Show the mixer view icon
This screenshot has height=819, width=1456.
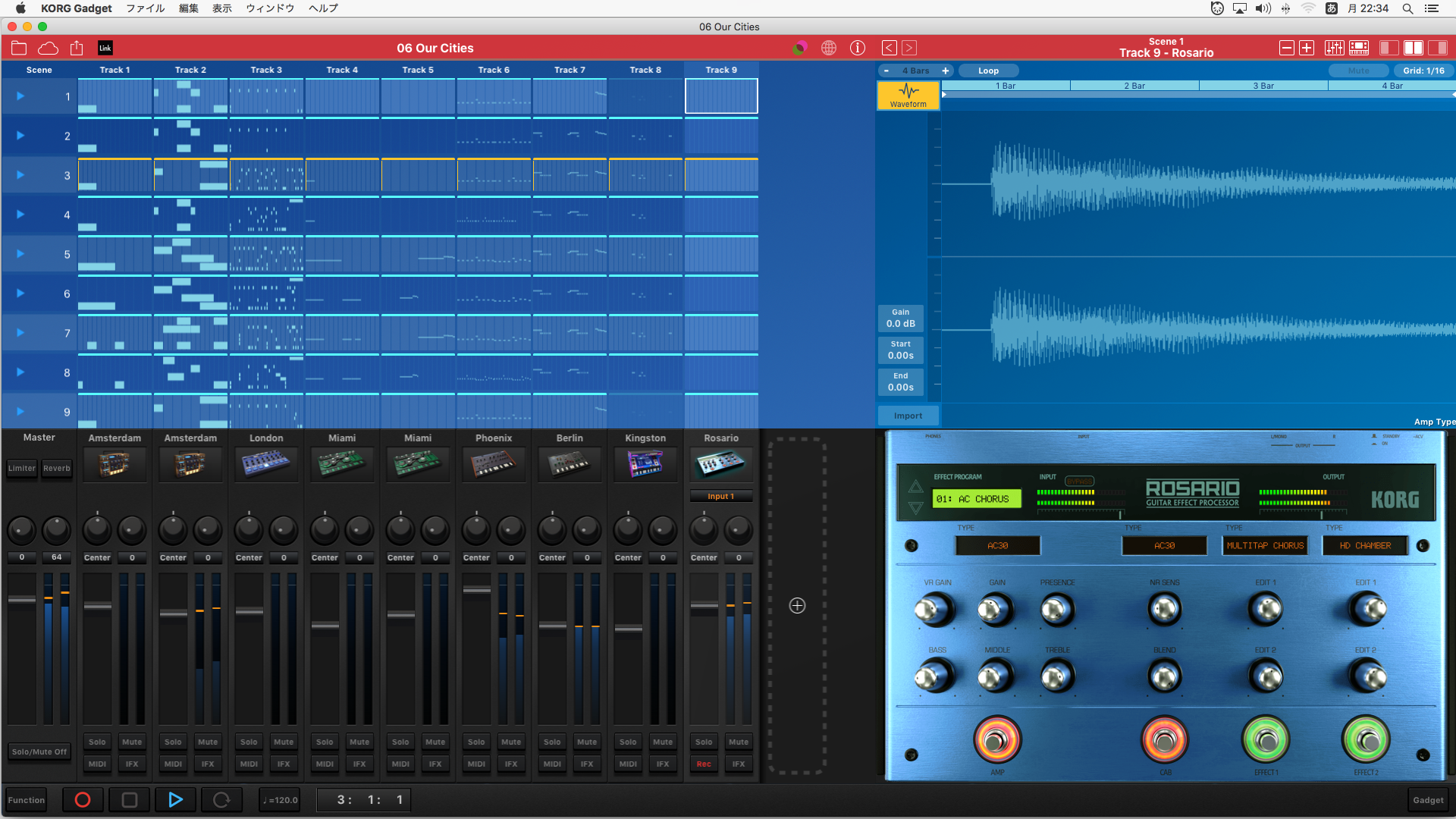[1335, 48]
